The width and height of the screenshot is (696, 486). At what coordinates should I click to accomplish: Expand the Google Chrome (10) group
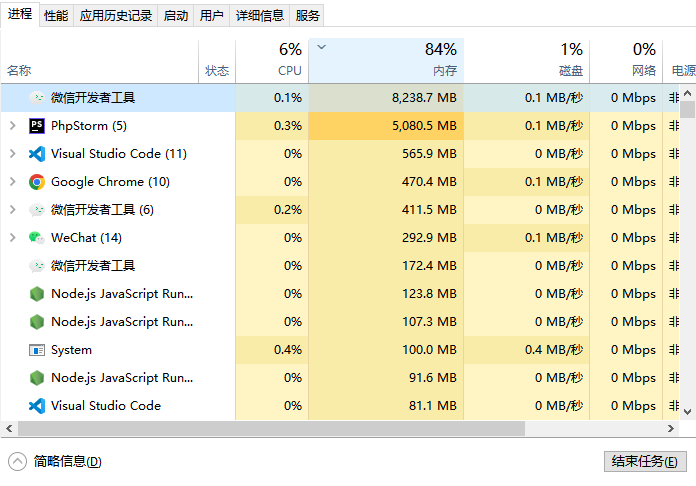tap(13, 182)
